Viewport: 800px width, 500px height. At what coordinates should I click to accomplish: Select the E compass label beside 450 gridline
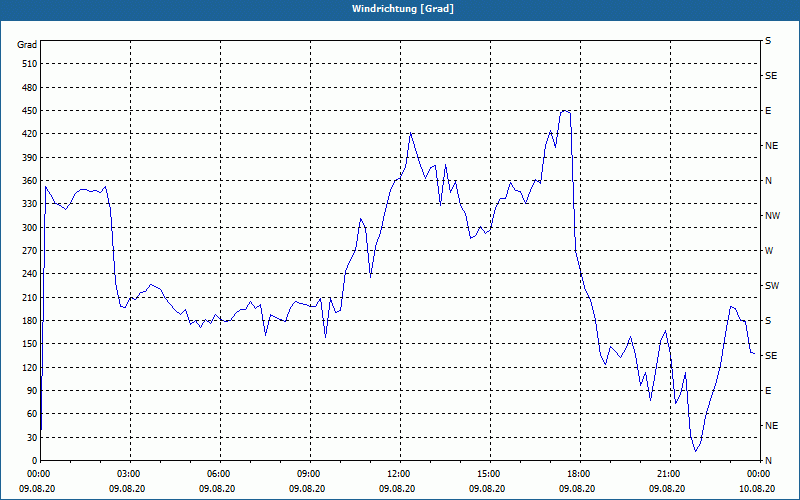tap(768, 111)
